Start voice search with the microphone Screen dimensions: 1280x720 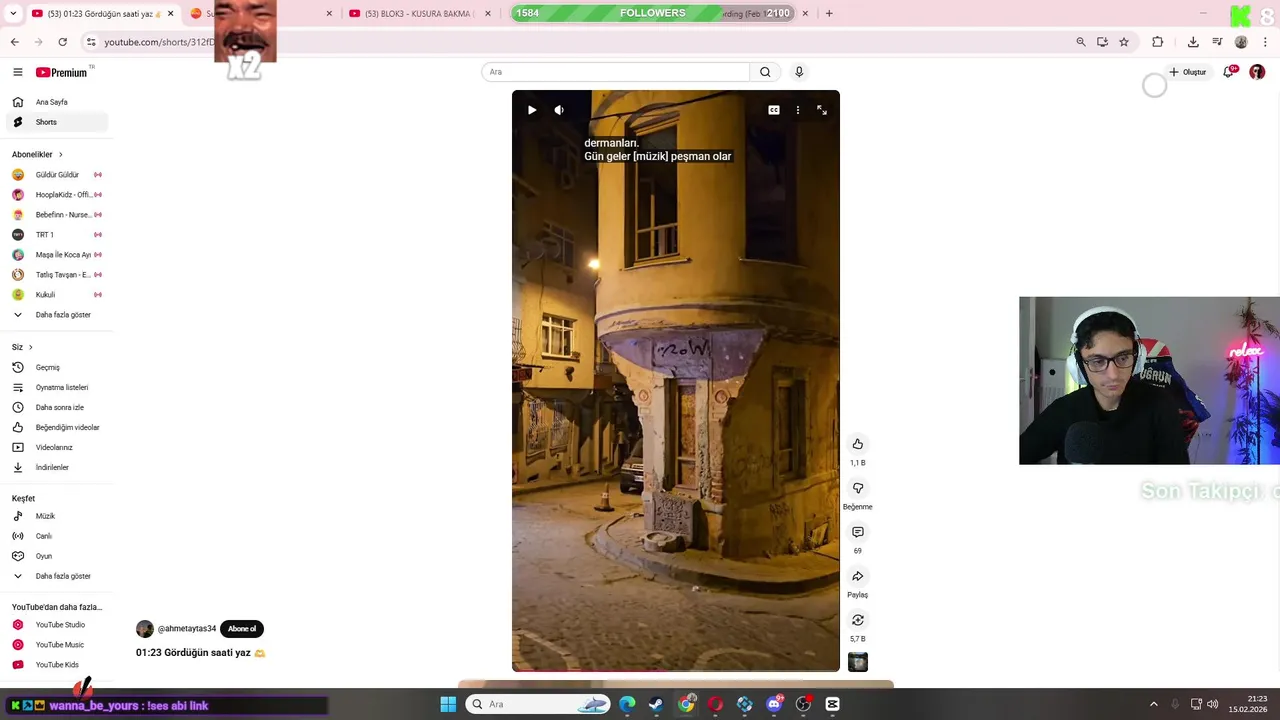[799, 72]
